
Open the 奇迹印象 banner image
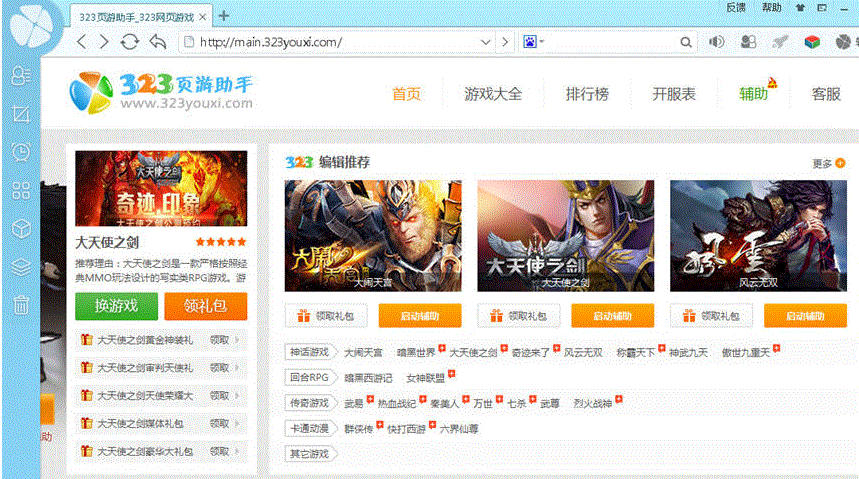pyautogui.click(x=161, y=189)
